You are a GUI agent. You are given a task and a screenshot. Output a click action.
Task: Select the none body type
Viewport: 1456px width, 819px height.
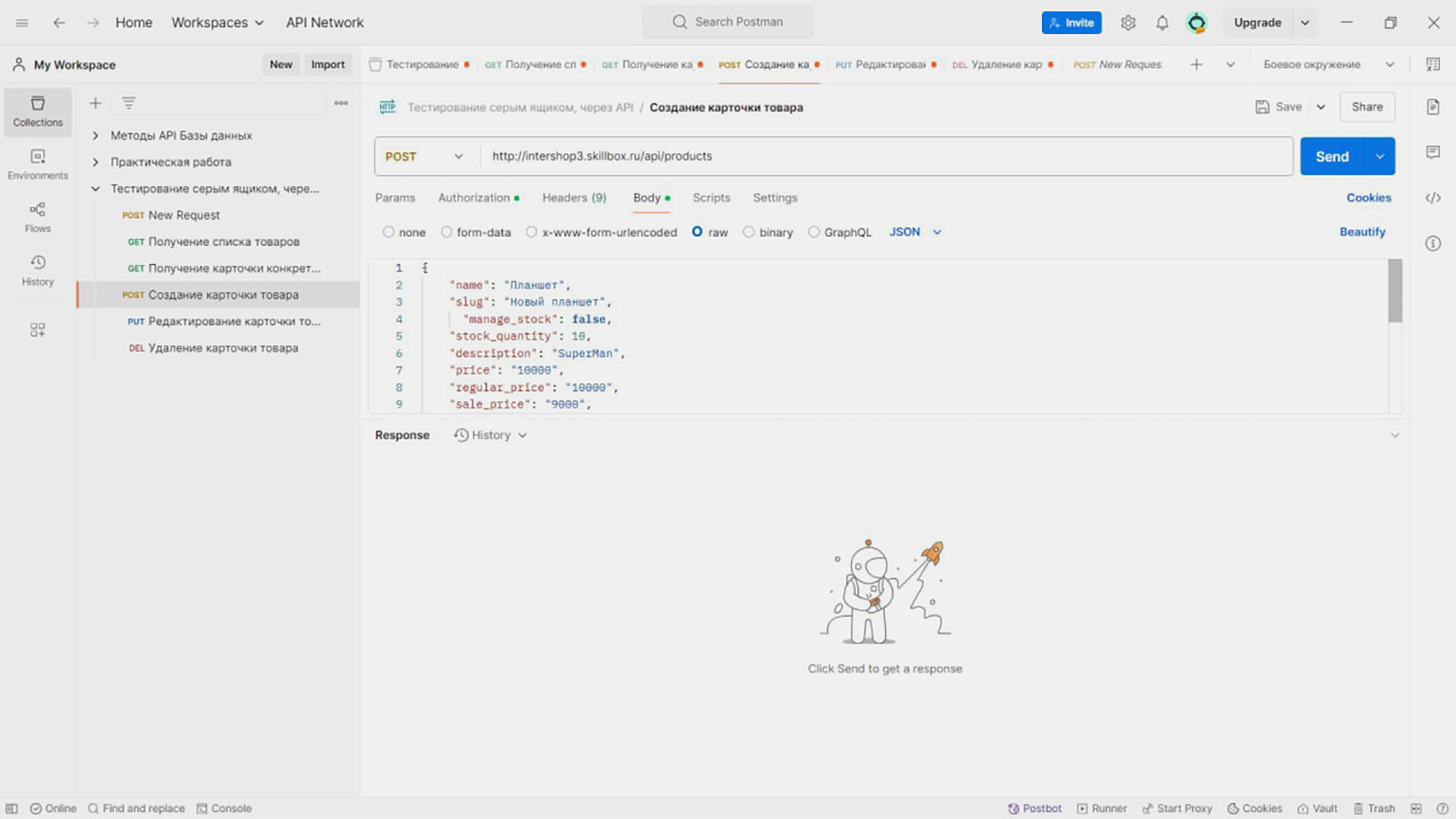(x=389, y=232)
